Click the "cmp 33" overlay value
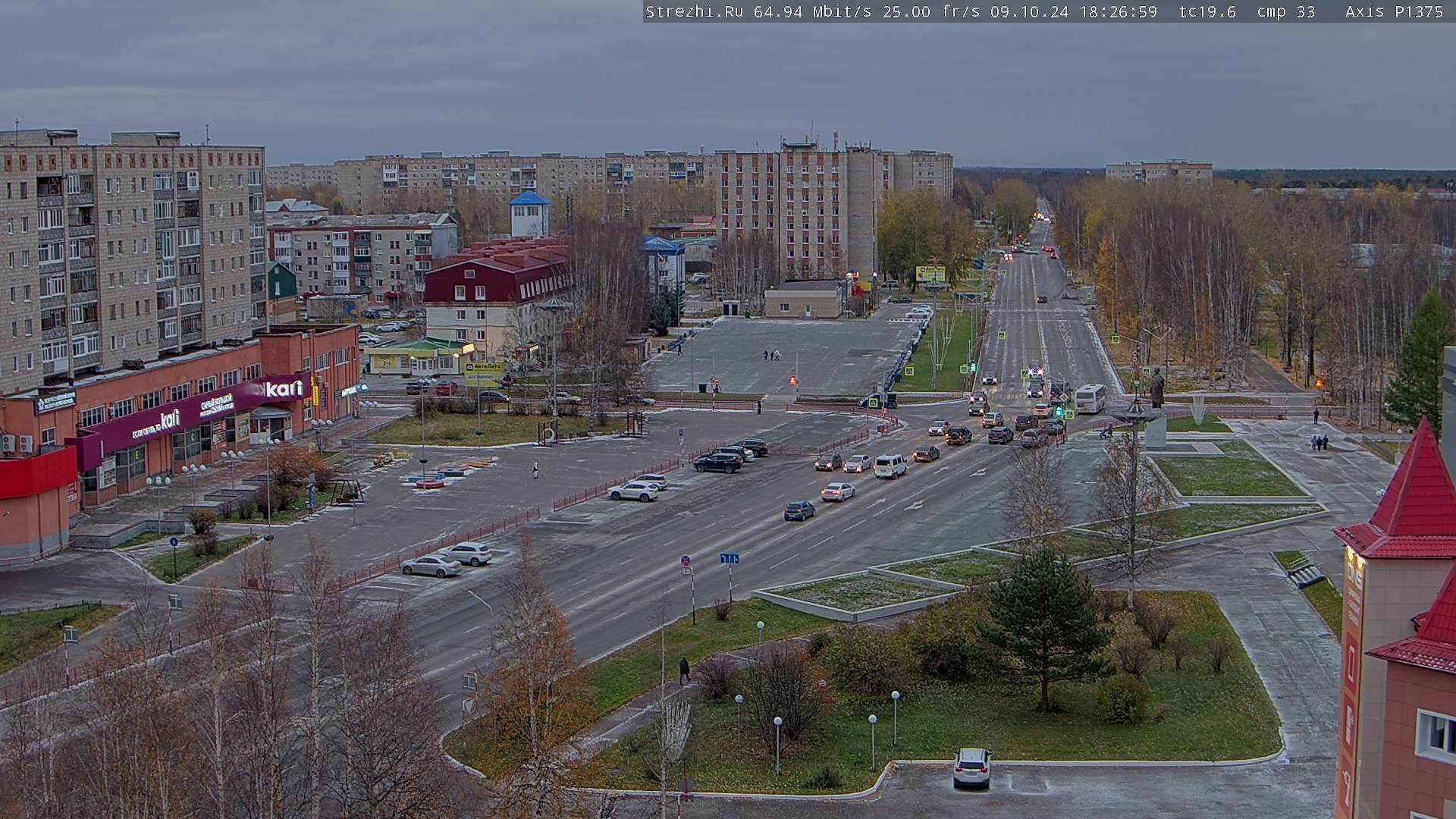1456x819 pixels. [x=1285, y=11]
